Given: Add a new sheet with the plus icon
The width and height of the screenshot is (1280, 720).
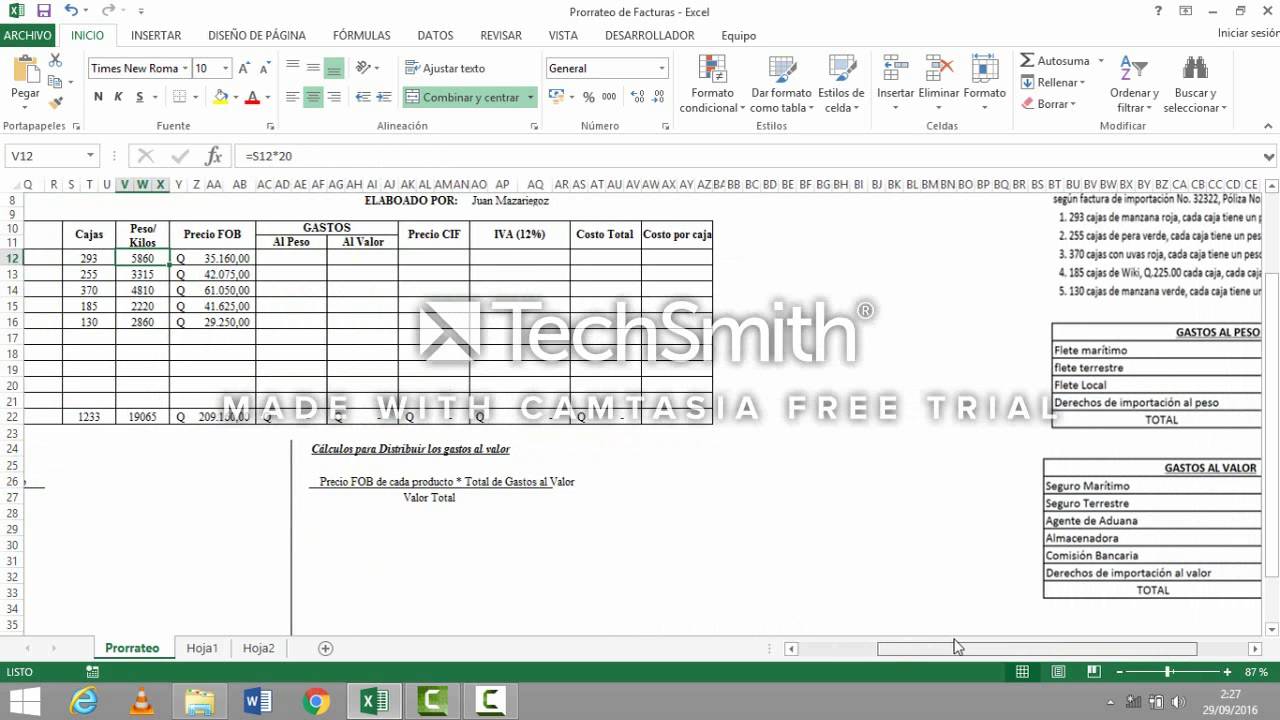Looking at the screenshot, I should [x=325, y=648].
